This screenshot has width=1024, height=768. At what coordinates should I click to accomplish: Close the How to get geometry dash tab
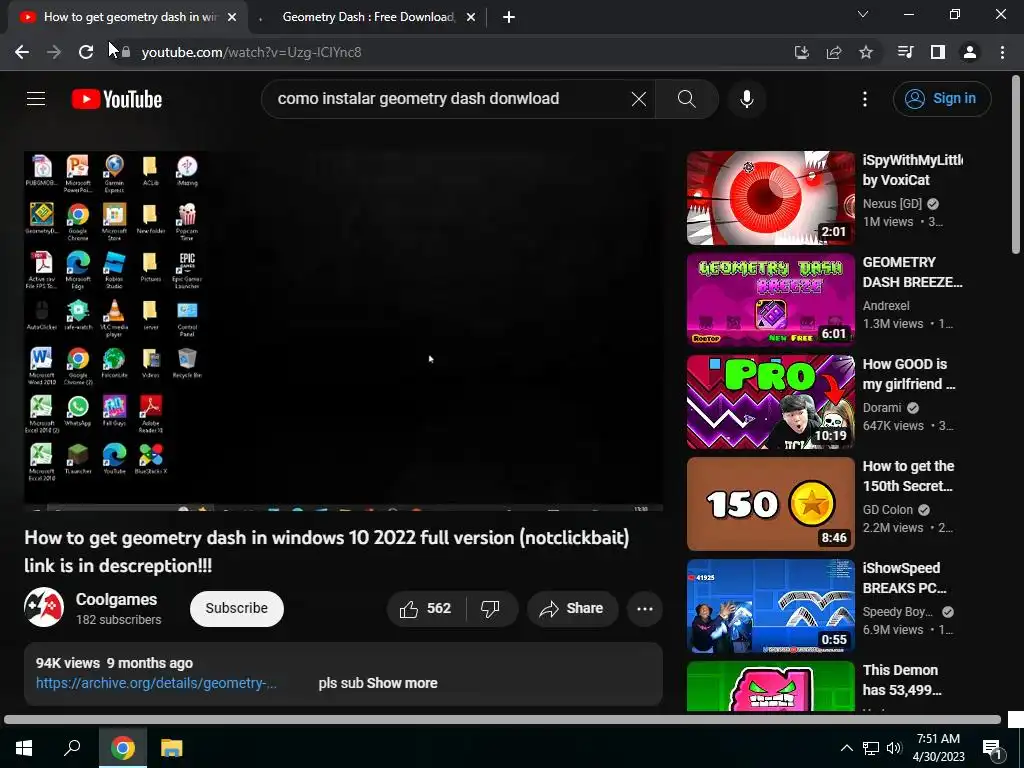(x=232, y=18)
